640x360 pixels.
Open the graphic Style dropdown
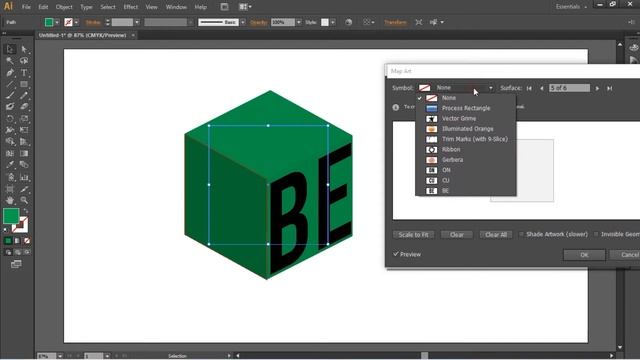pos(333,22)
